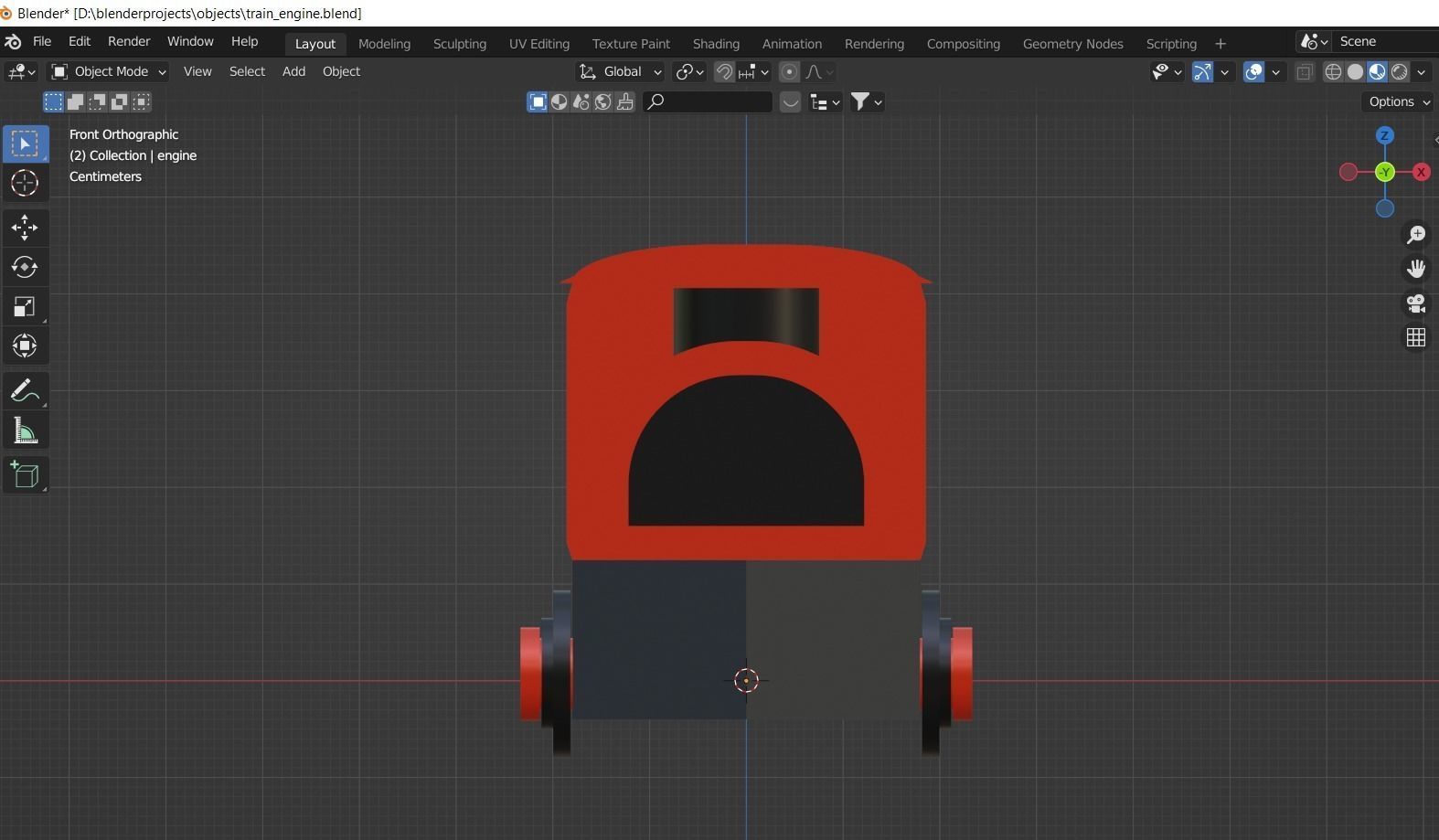Activate the Measure tool
Screen dimensions: 1439x840
pyautogui.click(x=25, y=431)
